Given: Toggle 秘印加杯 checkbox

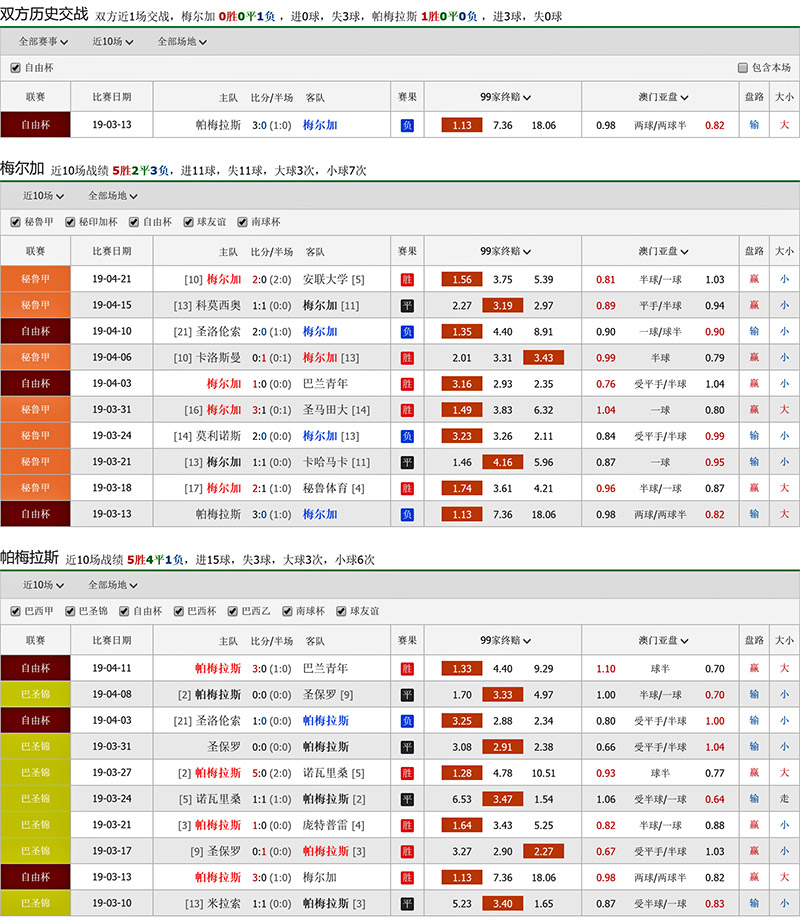Looking at the screenshot, I should click(x=70, y=222).
